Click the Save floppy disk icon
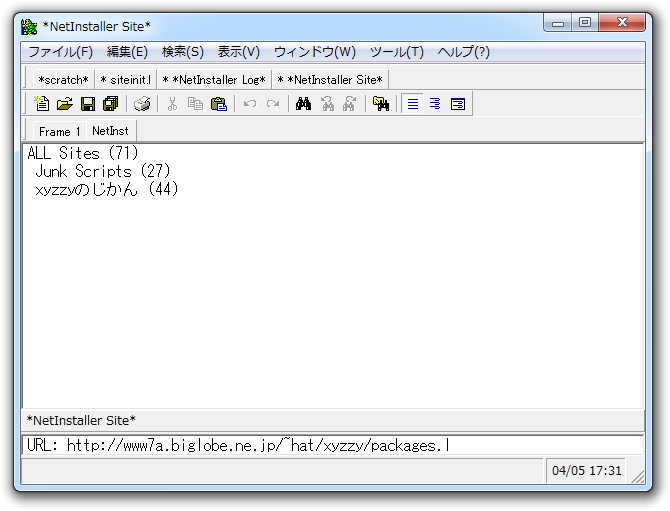The height and width of the screenshot is (511, 670). click(x=88, y=104)
